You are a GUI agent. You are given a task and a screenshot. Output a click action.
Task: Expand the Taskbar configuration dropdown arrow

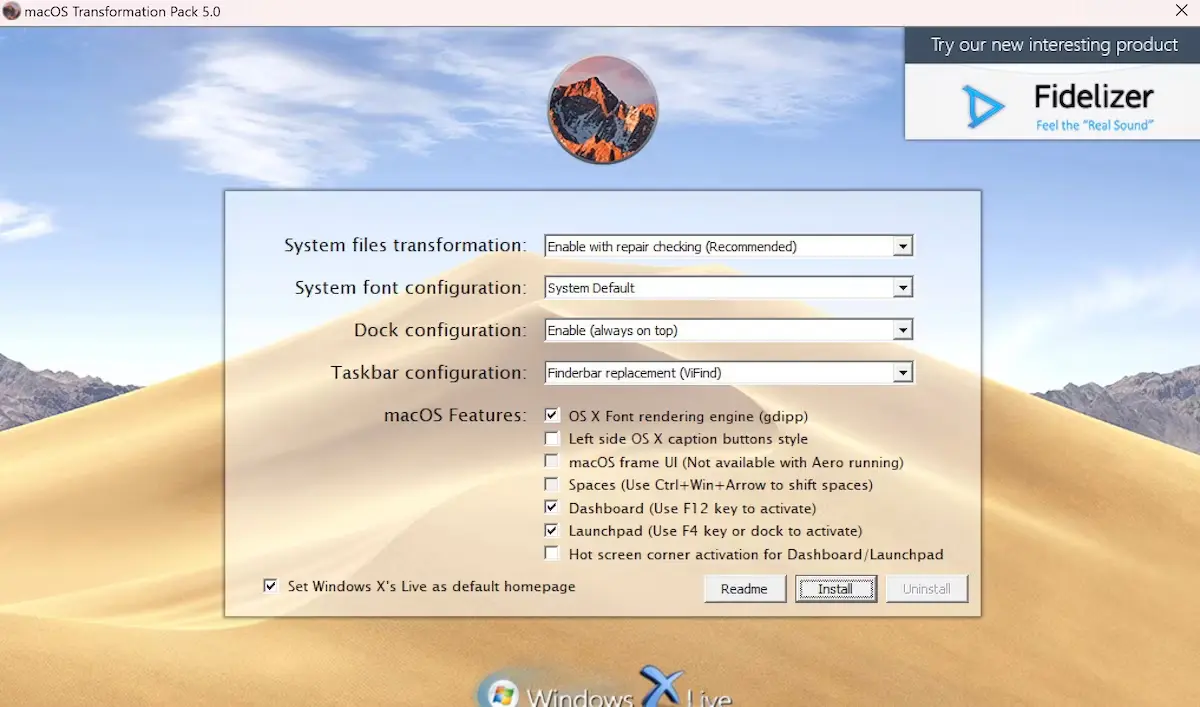(x=903, y=373)
